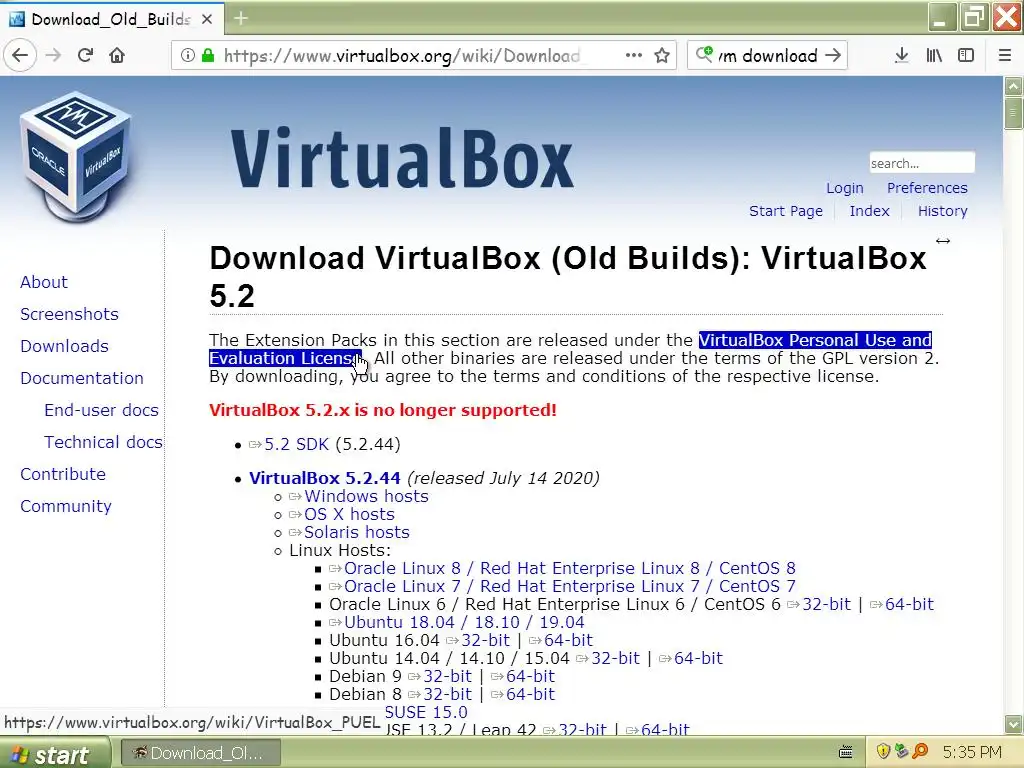
Task: Download Windows hosts build
Action: pyautogui.click(x=366, y=496)
